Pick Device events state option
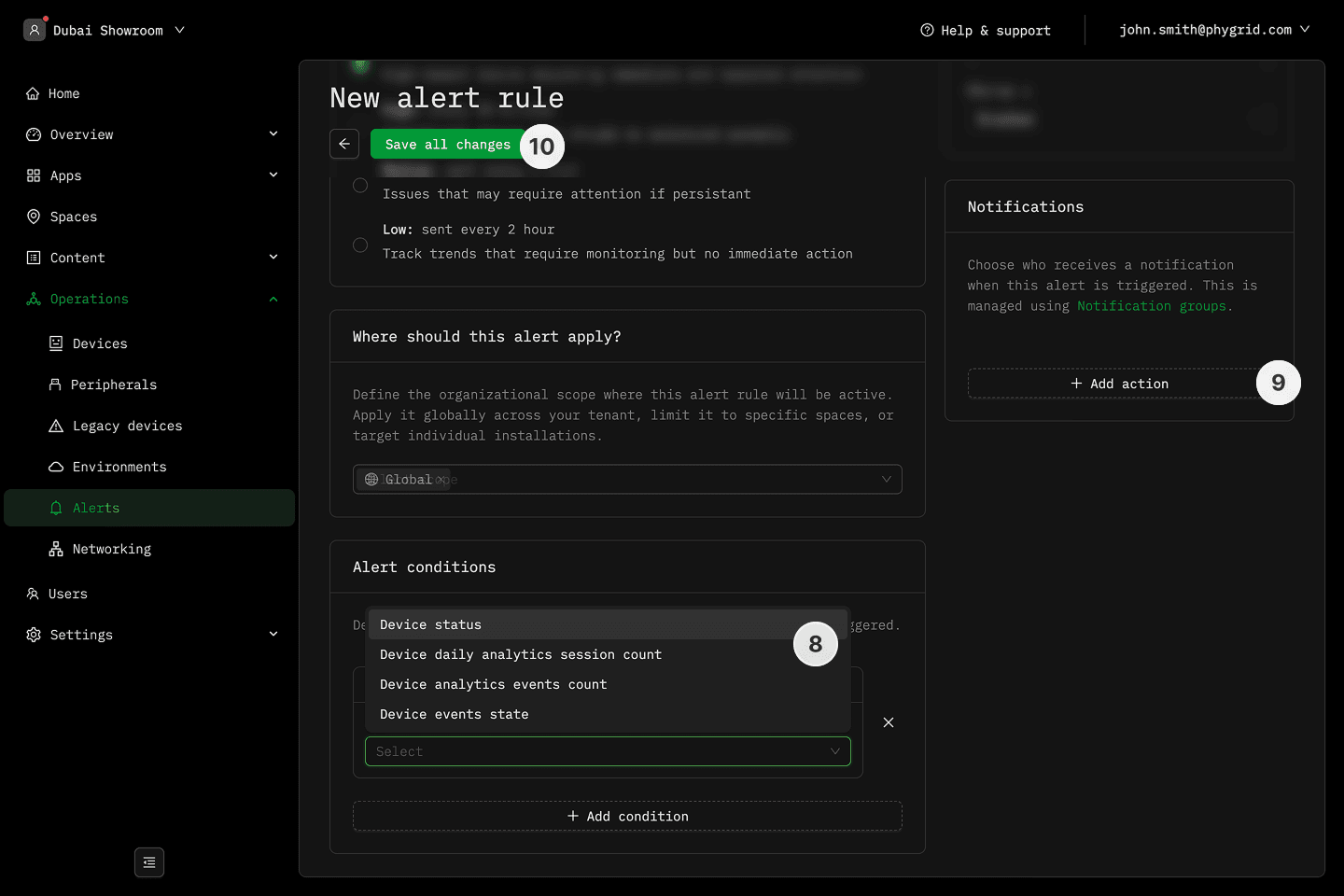The width and height of the screenshot is (1344, 896). (x=454, y=714)
